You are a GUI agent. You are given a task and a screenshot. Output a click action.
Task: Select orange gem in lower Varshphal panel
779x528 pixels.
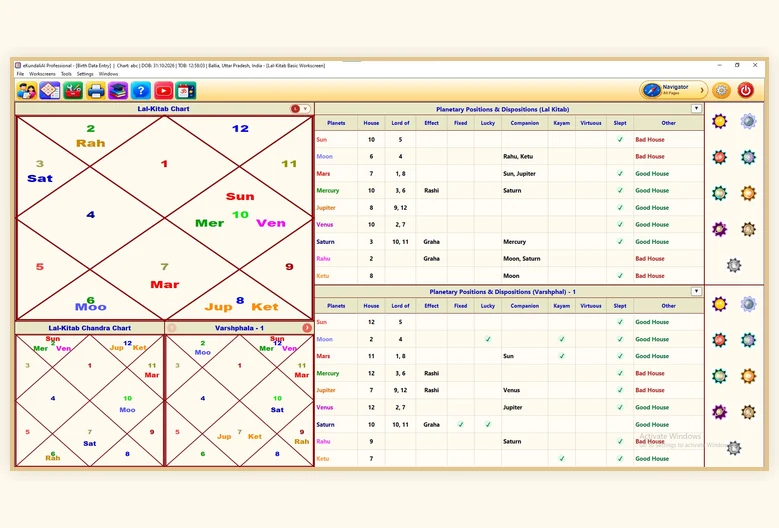[748, 376]
